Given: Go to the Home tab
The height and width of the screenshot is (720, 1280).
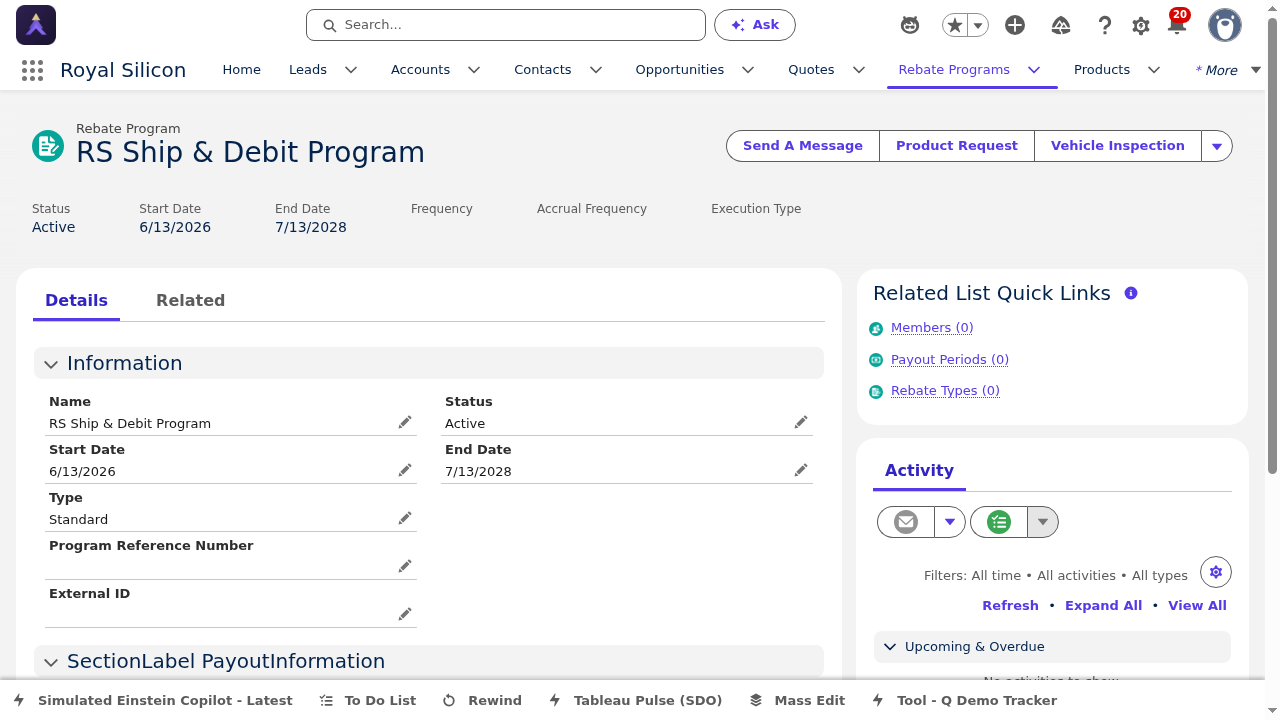Looking at the screenshot, I should pyautogui.click(x=241, y=70).
